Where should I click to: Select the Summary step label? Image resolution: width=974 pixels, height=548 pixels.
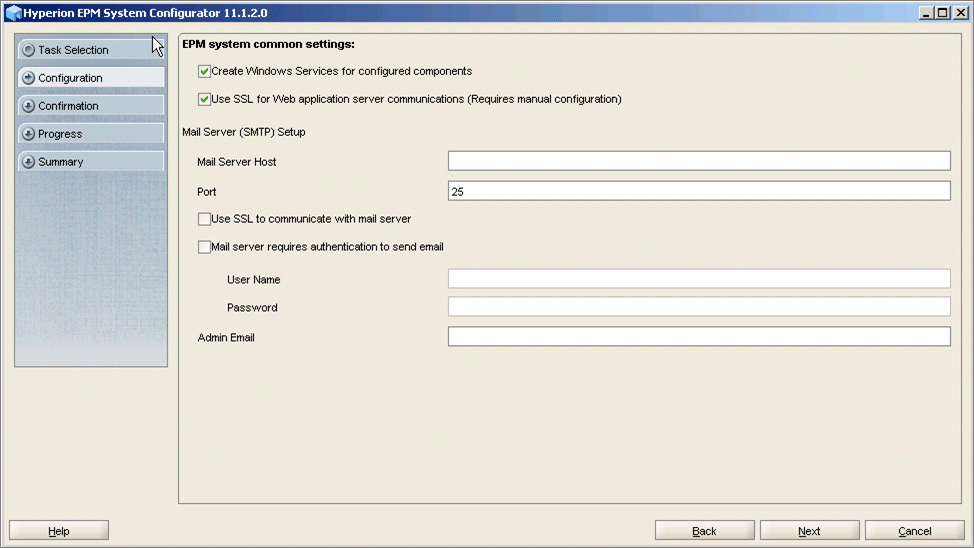(x=60, y=162)
